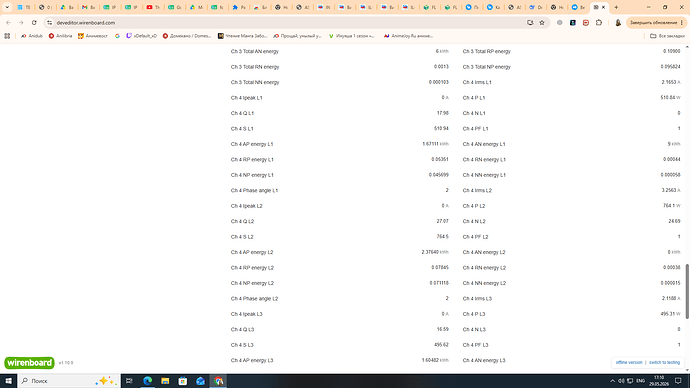Open File Explorer from the taskbar
This screenshot has width=690, height=388.
pyautogui.click(x=165, y=381)
